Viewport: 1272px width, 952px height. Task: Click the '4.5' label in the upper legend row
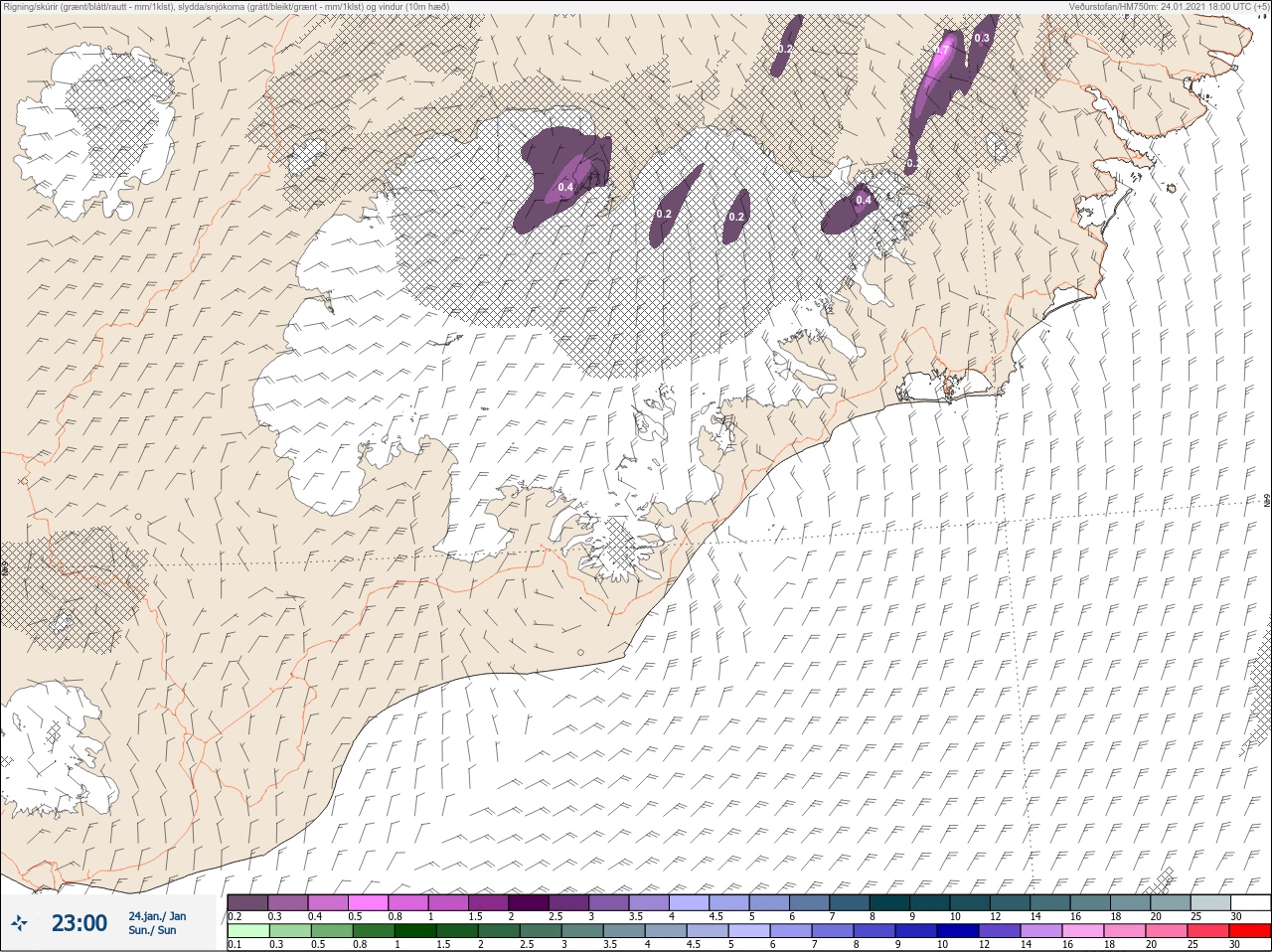point(715,916)
